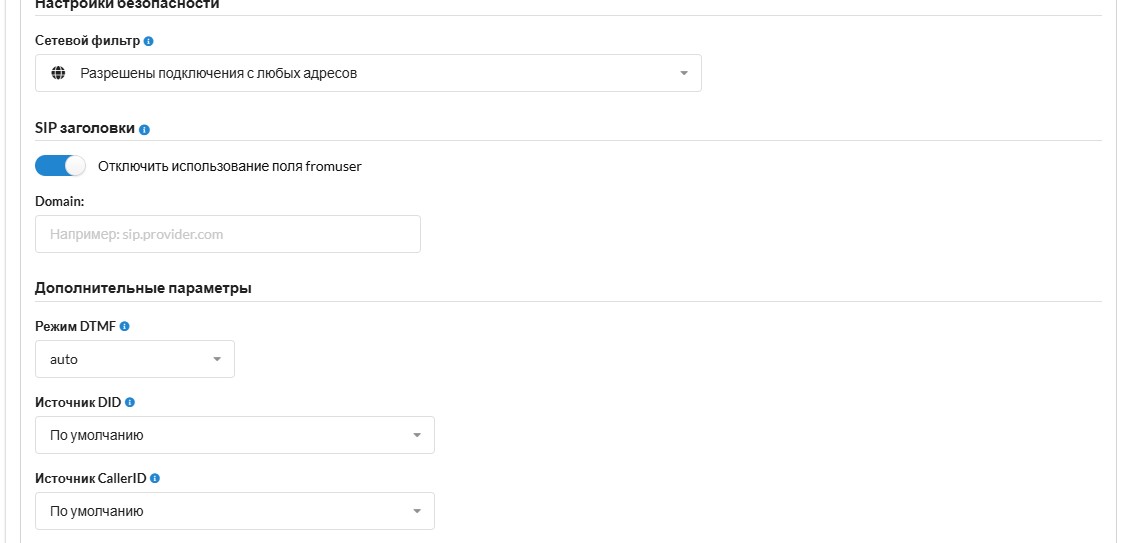
Task: Click the "SIP заголовки" section heading
Action: pos(85,129)
